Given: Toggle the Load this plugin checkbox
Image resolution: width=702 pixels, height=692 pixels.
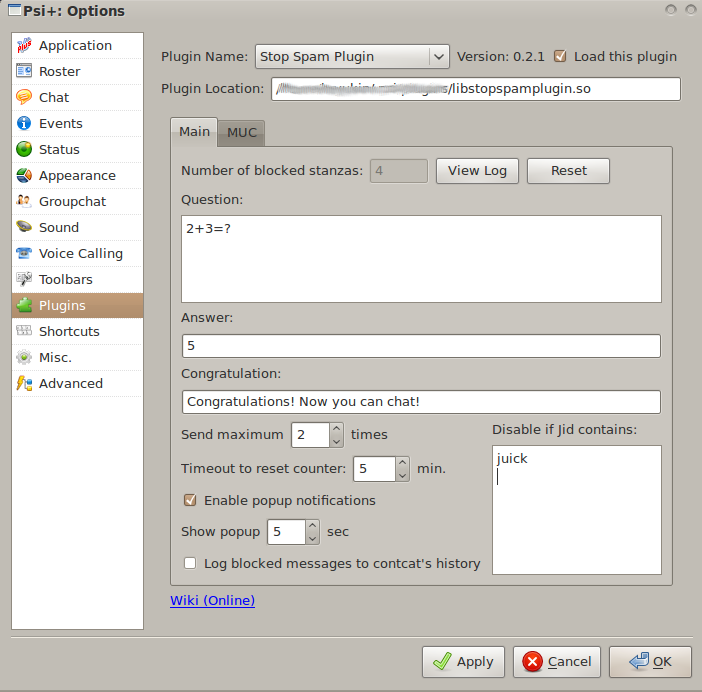Looking at the screenshot, I should click(561, 57).
